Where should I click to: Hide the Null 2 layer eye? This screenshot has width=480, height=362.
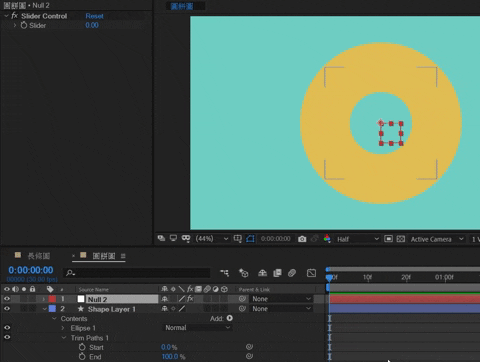tap(7, 299)
